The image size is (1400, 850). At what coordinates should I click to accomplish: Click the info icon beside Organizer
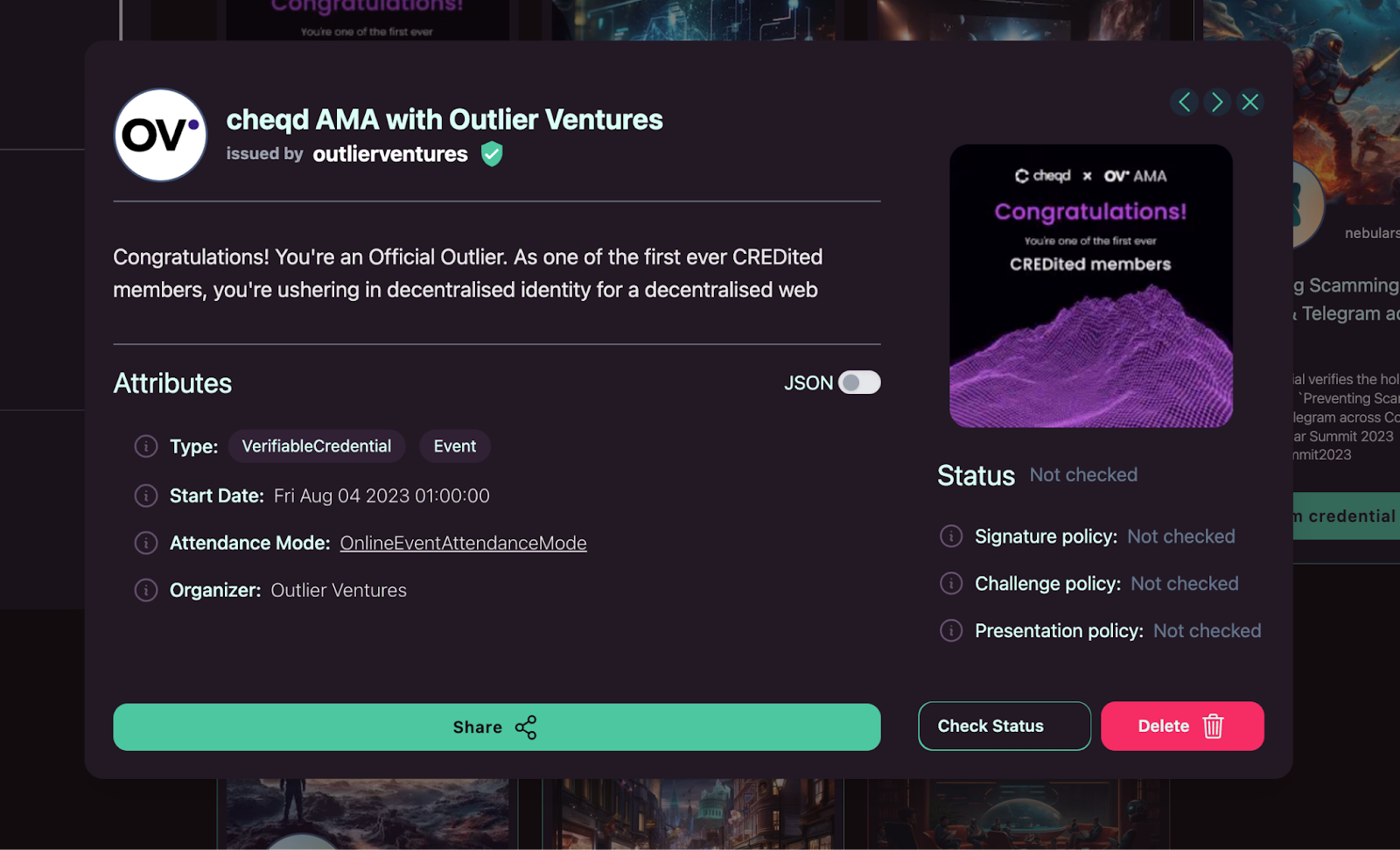tap(146, 590)
